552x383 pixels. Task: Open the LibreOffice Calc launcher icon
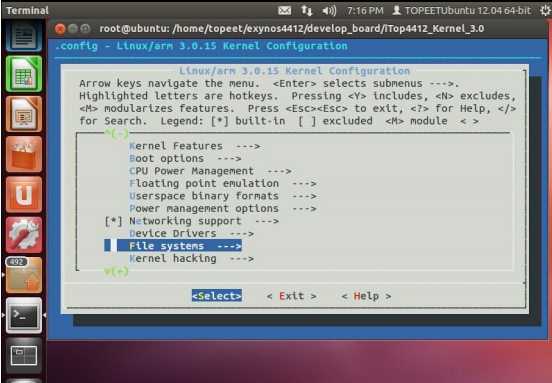[x=24, y=74]
